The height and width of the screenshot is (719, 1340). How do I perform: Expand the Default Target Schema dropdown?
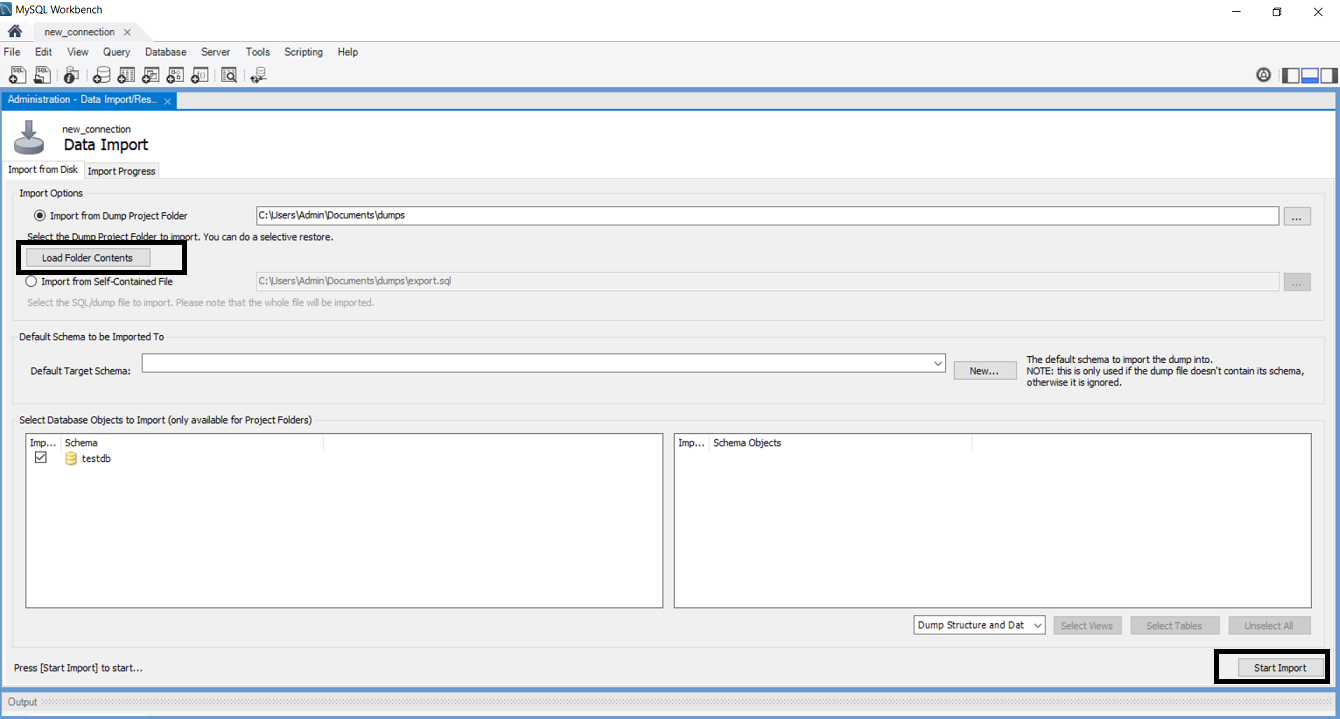click(x=938, y=363)
